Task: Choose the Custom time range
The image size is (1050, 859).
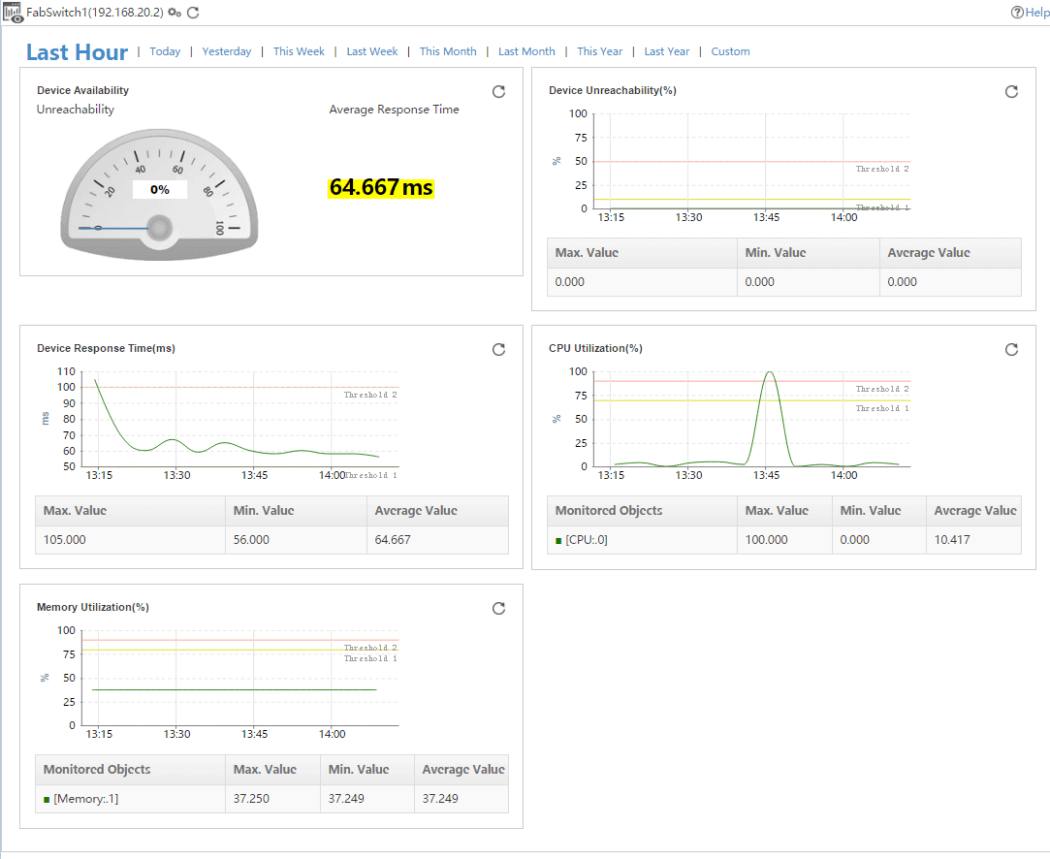Action: [730, 52]
